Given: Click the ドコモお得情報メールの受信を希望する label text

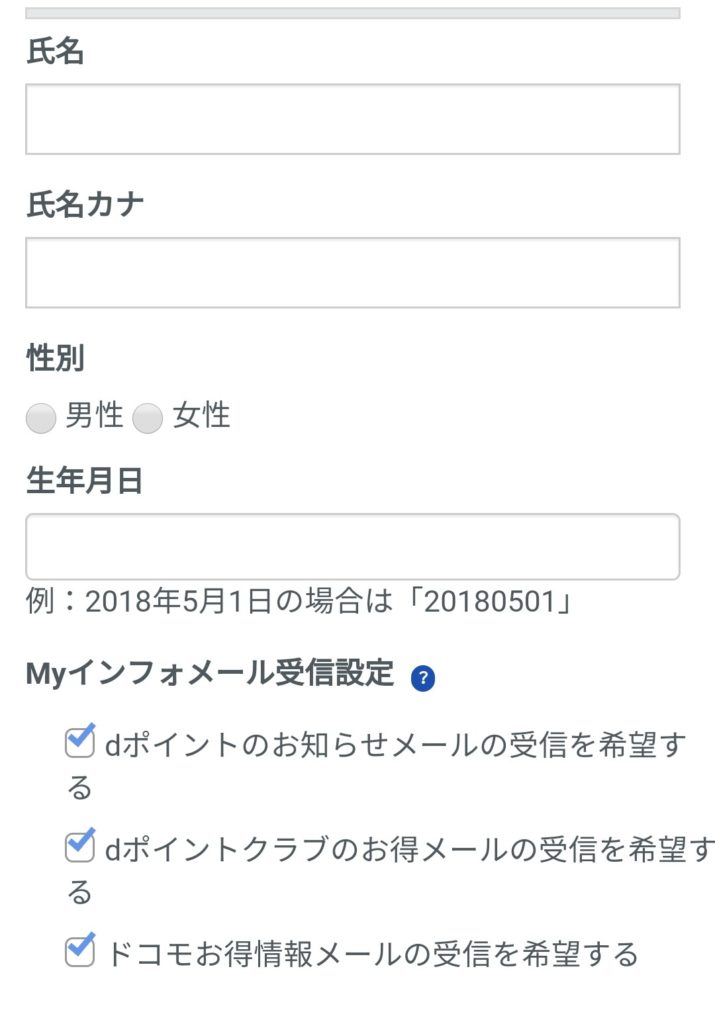Looking at the screenshot, I should pos(372,954).
